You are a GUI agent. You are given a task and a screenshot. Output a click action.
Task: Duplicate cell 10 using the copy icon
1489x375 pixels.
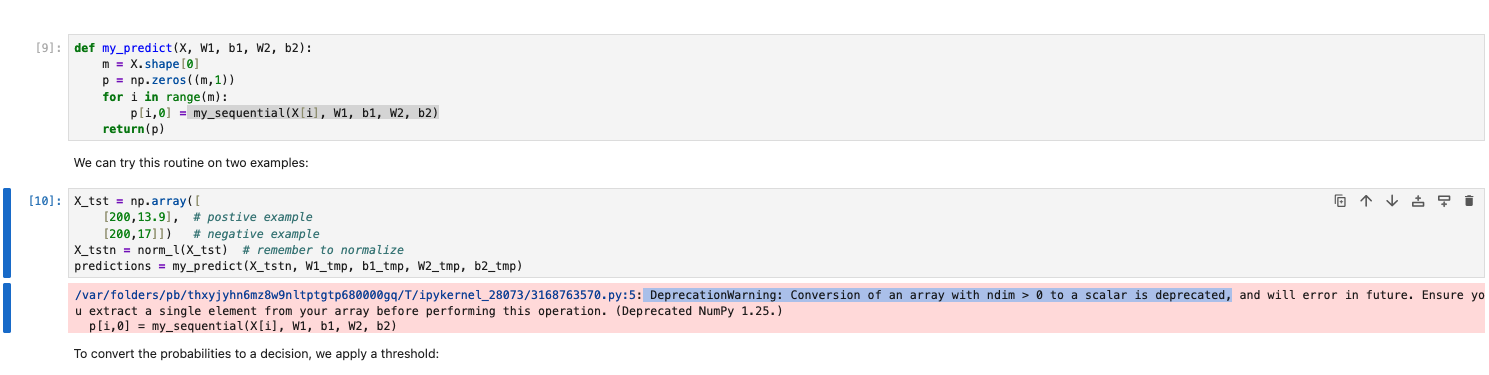(1340, 201)
